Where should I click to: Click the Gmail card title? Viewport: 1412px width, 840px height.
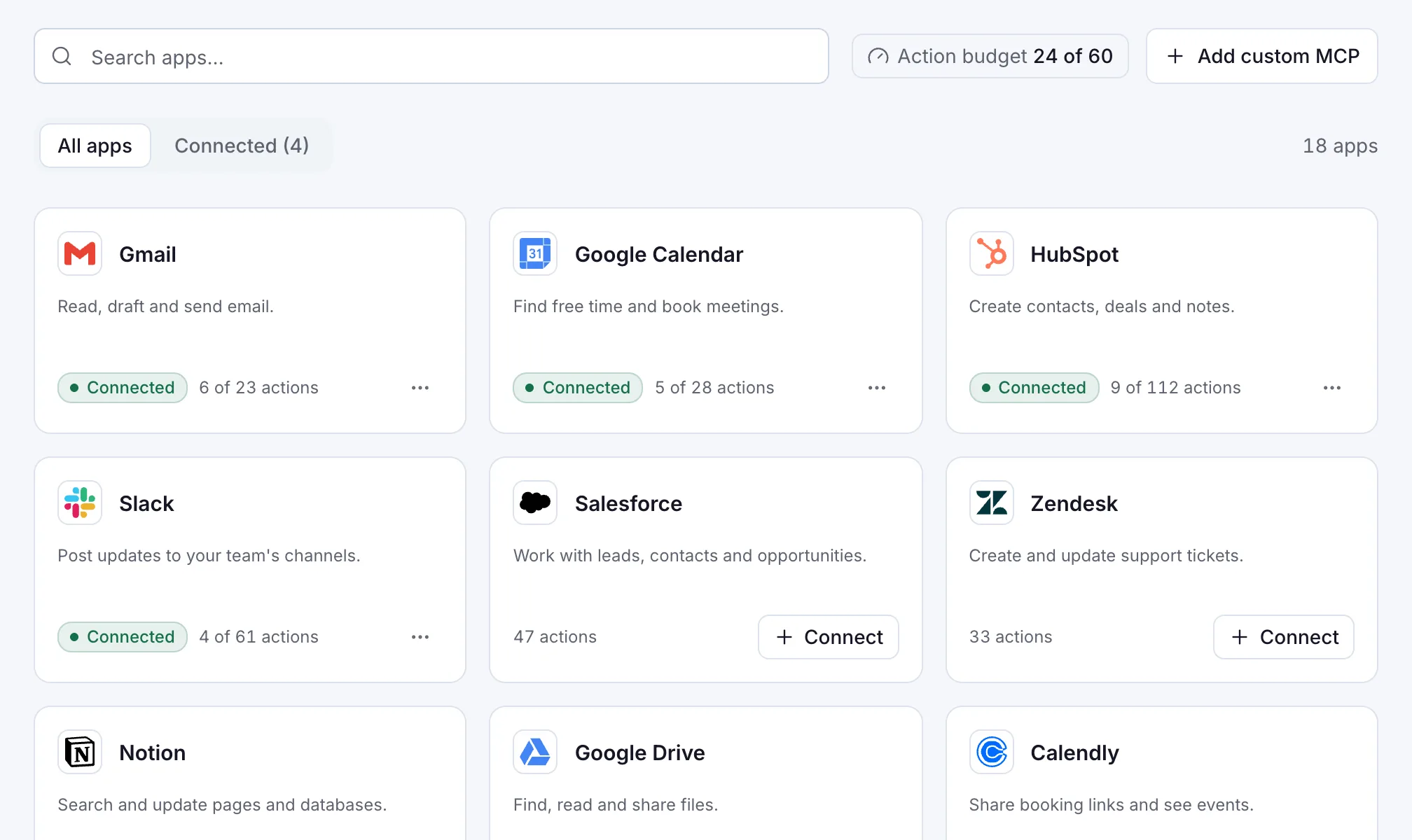coord(148,254)
